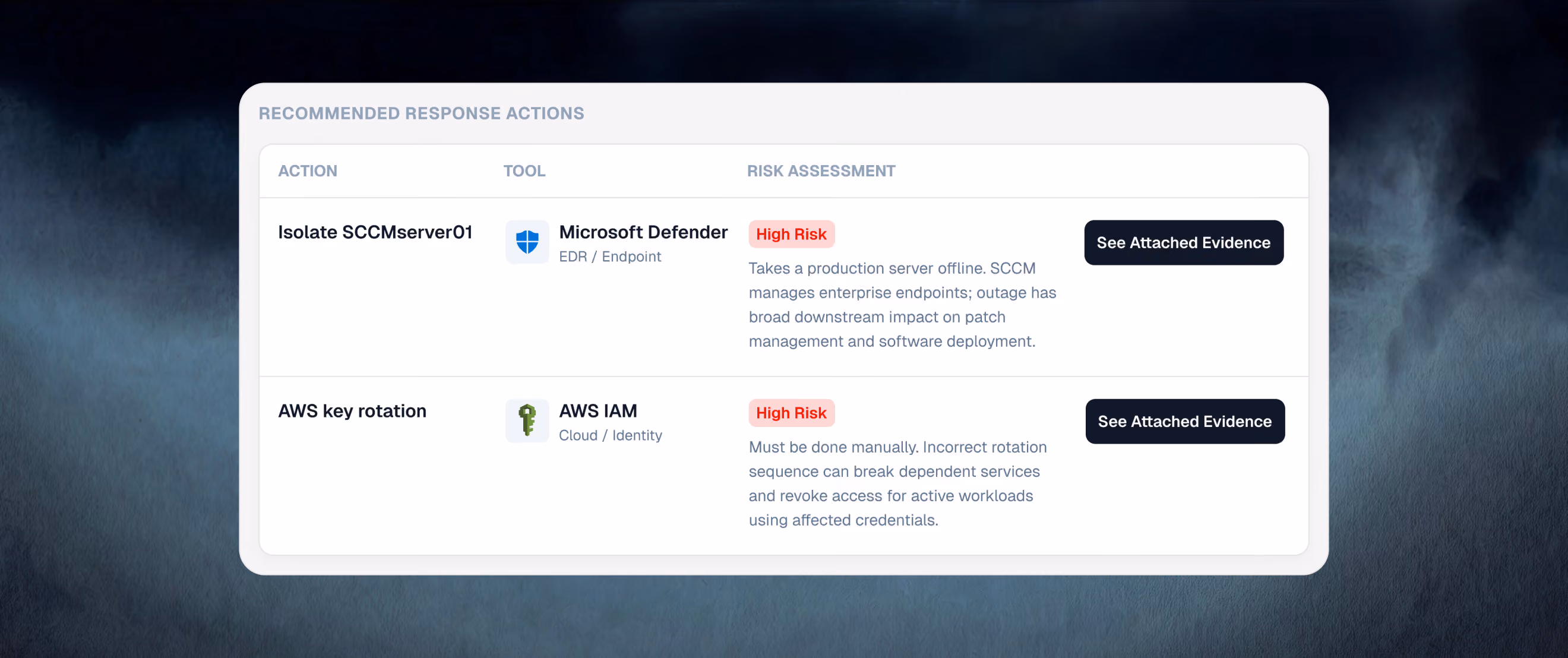This screenshot has height=658, width=1568.
Task: Click the AWS IAM tool name
Action: [598, 411]
